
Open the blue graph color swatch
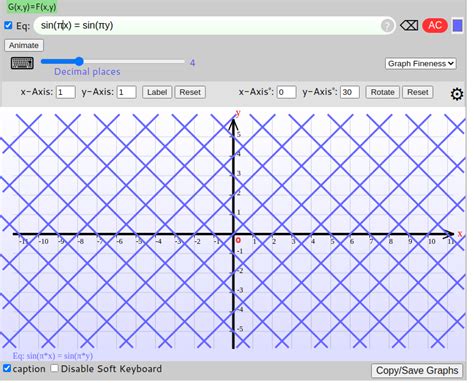point(457,26)
